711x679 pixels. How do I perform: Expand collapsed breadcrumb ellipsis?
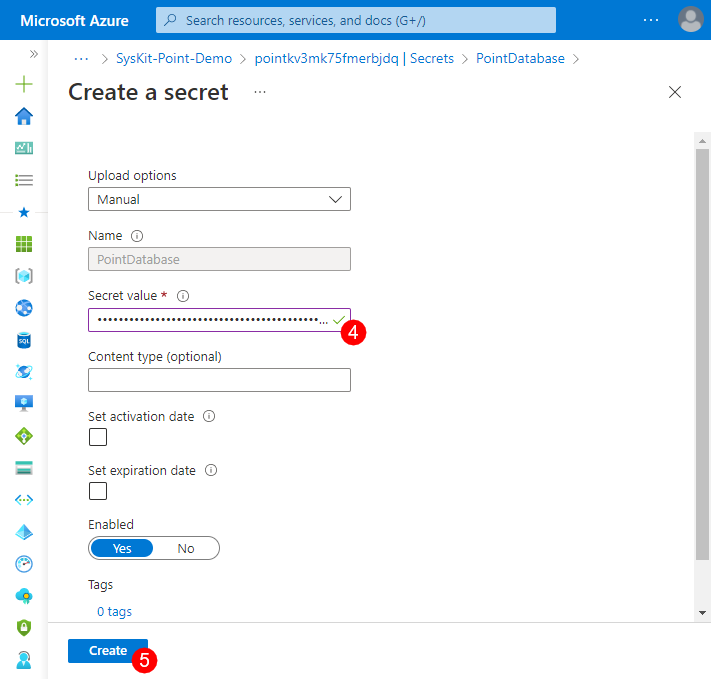coord(82,59)
